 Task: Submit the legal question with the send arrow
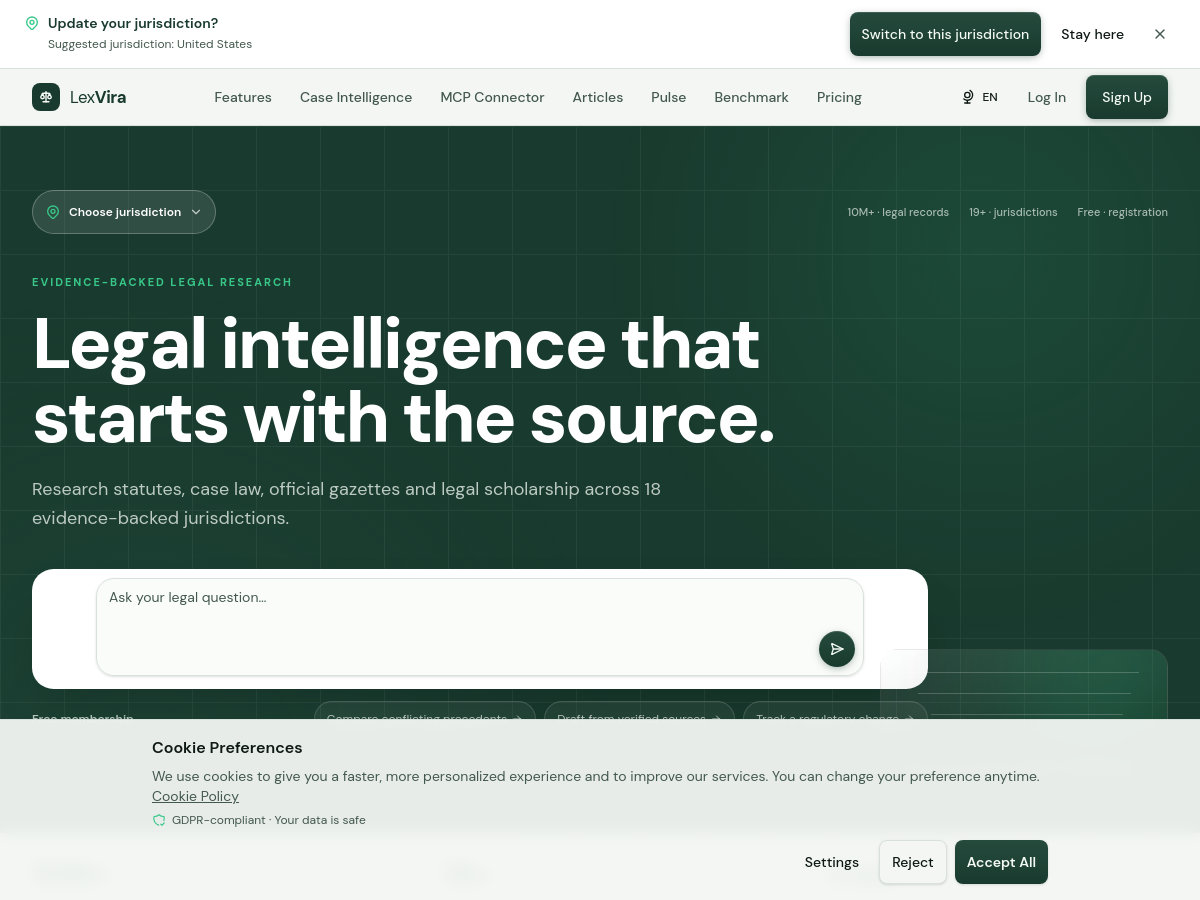coord(837,649)
